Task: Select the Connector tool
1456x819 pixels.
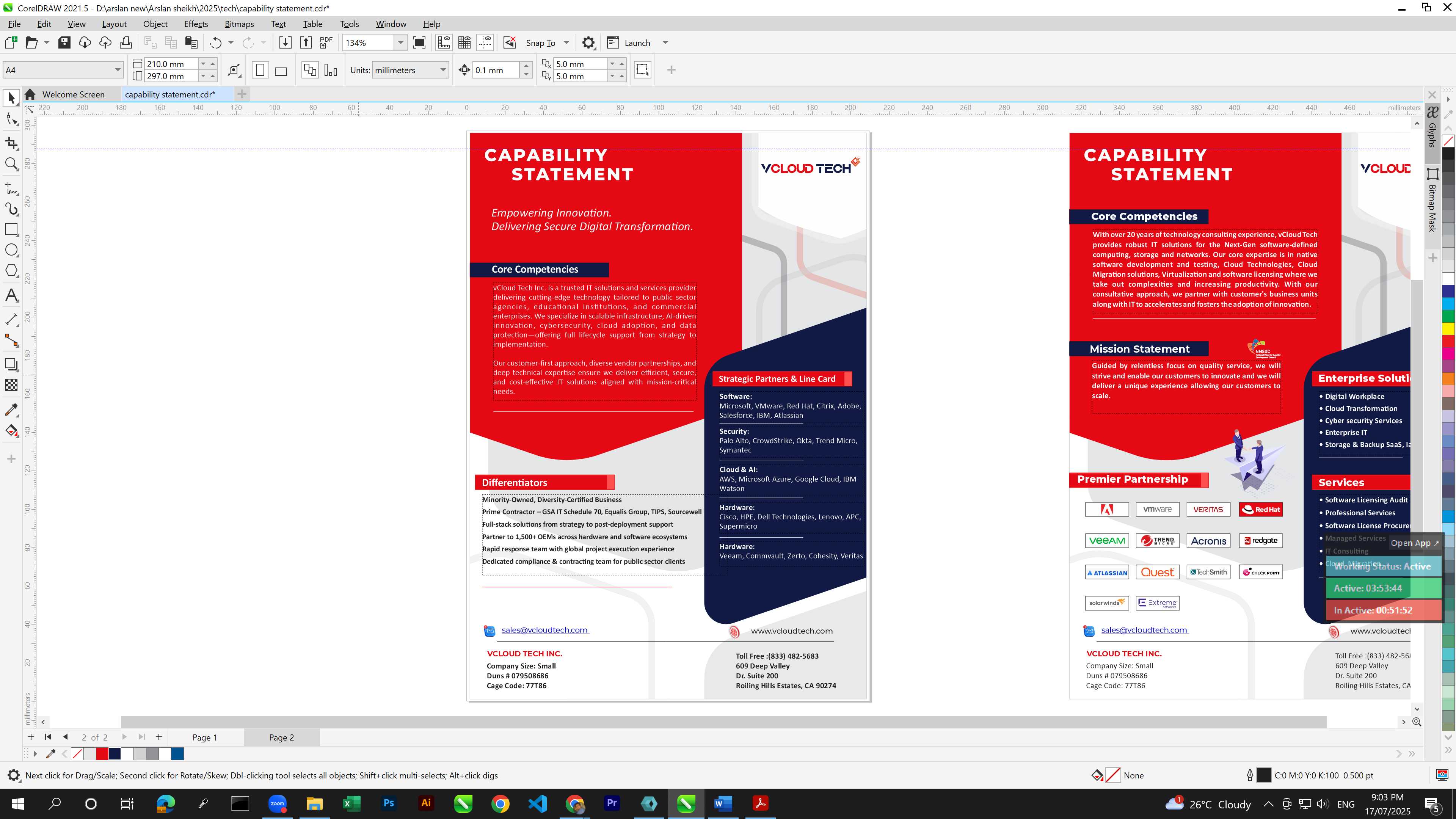Action: (x=11, y=340)
